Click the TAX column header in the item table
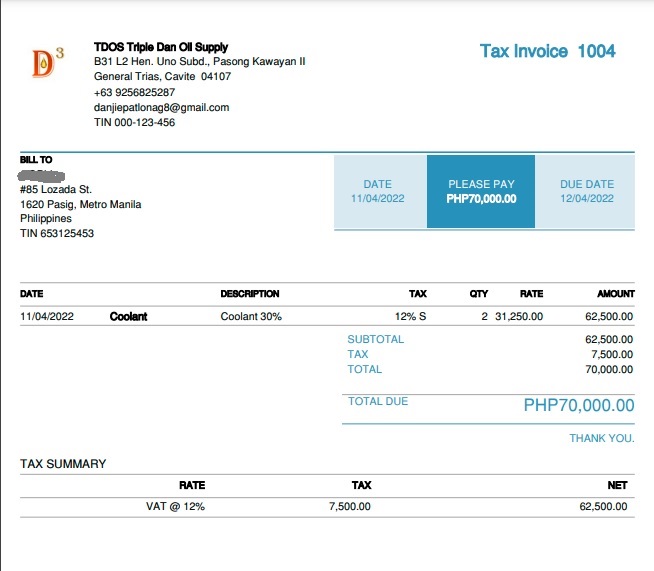The width and height of the screenshot is (654, 571). 418,294
